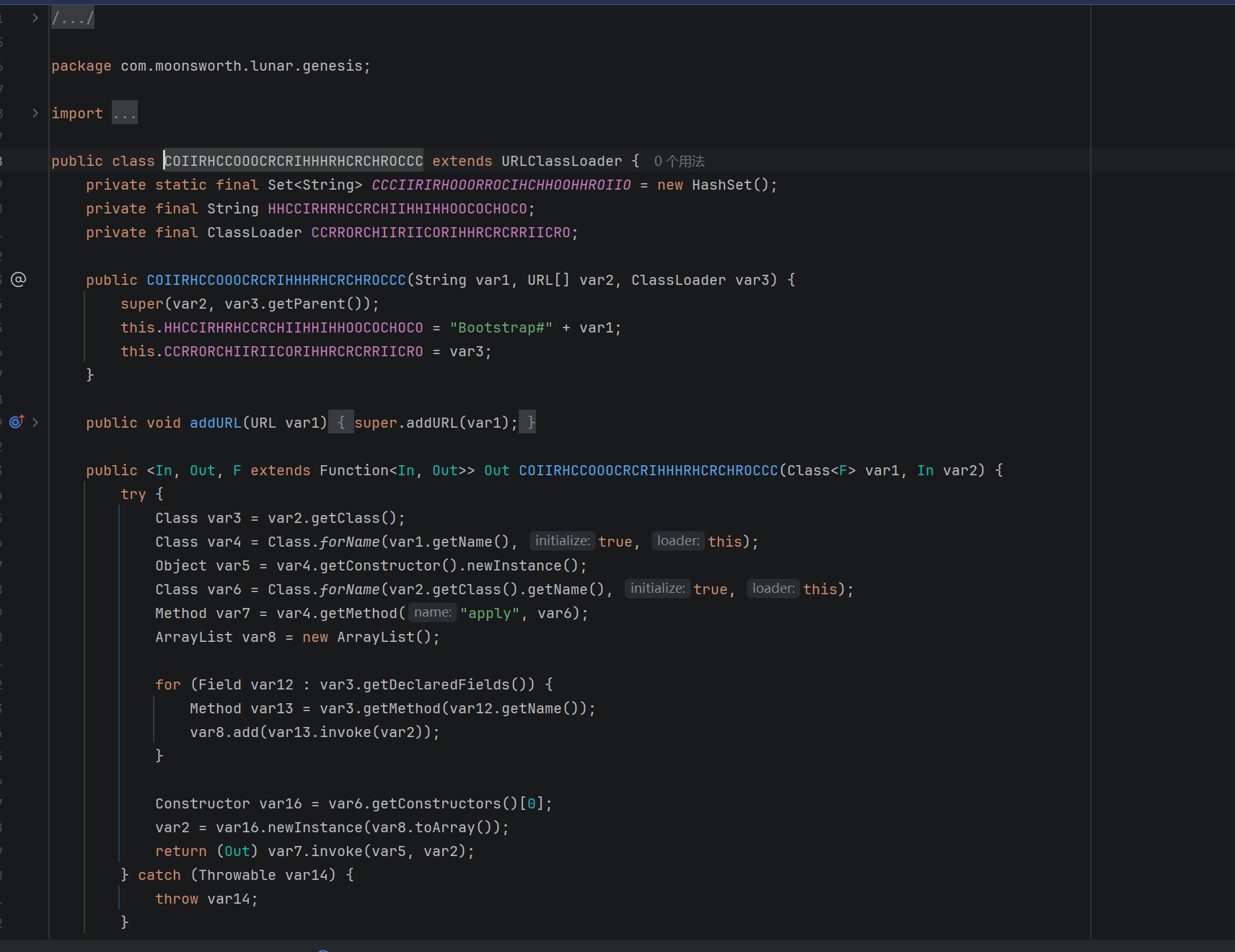
Task: Click the folded /.../ comment placeholder
Action: pyautogui.click(x=72, y=18)
